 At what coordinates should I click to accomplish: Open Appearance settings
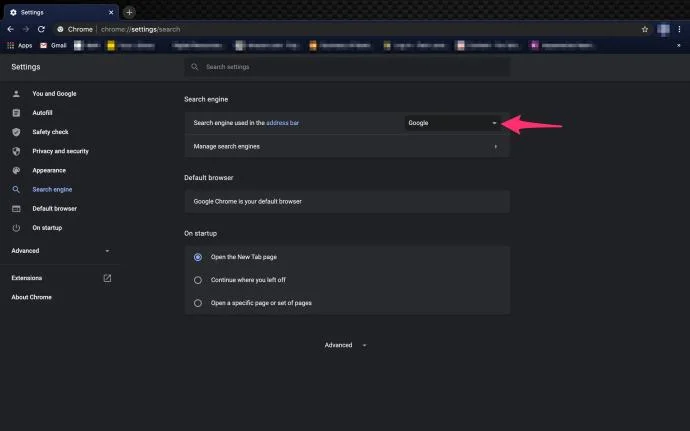49,170
